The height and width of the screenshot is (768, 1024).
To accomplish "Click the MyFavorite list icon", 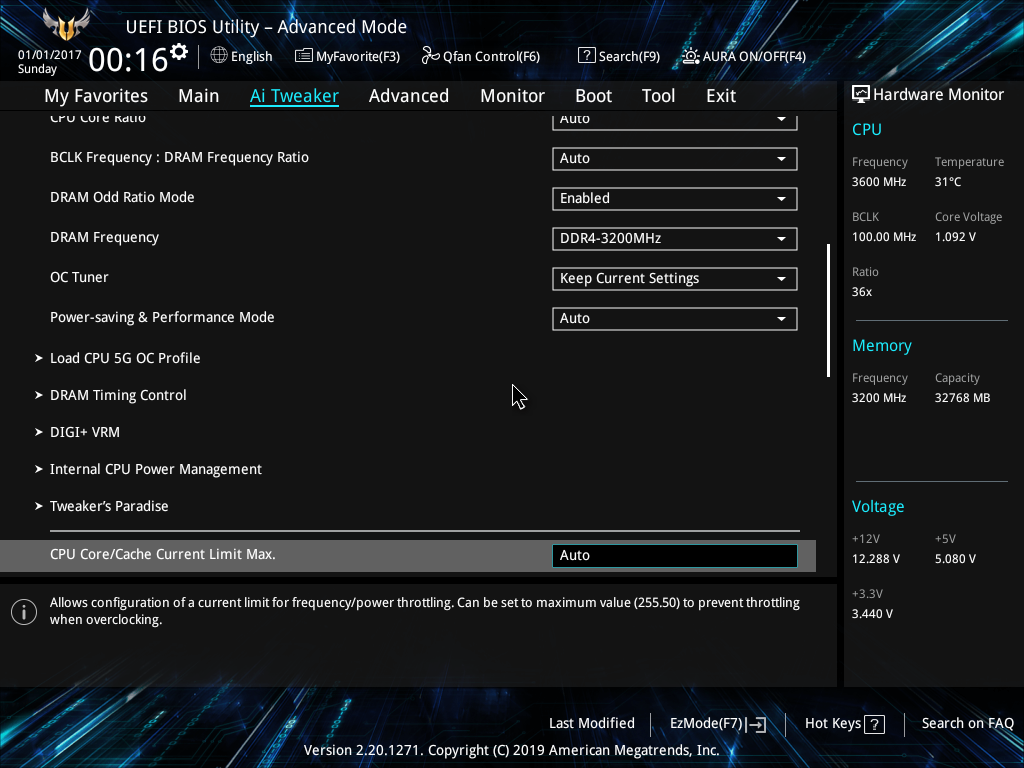I will pos(304,56).
